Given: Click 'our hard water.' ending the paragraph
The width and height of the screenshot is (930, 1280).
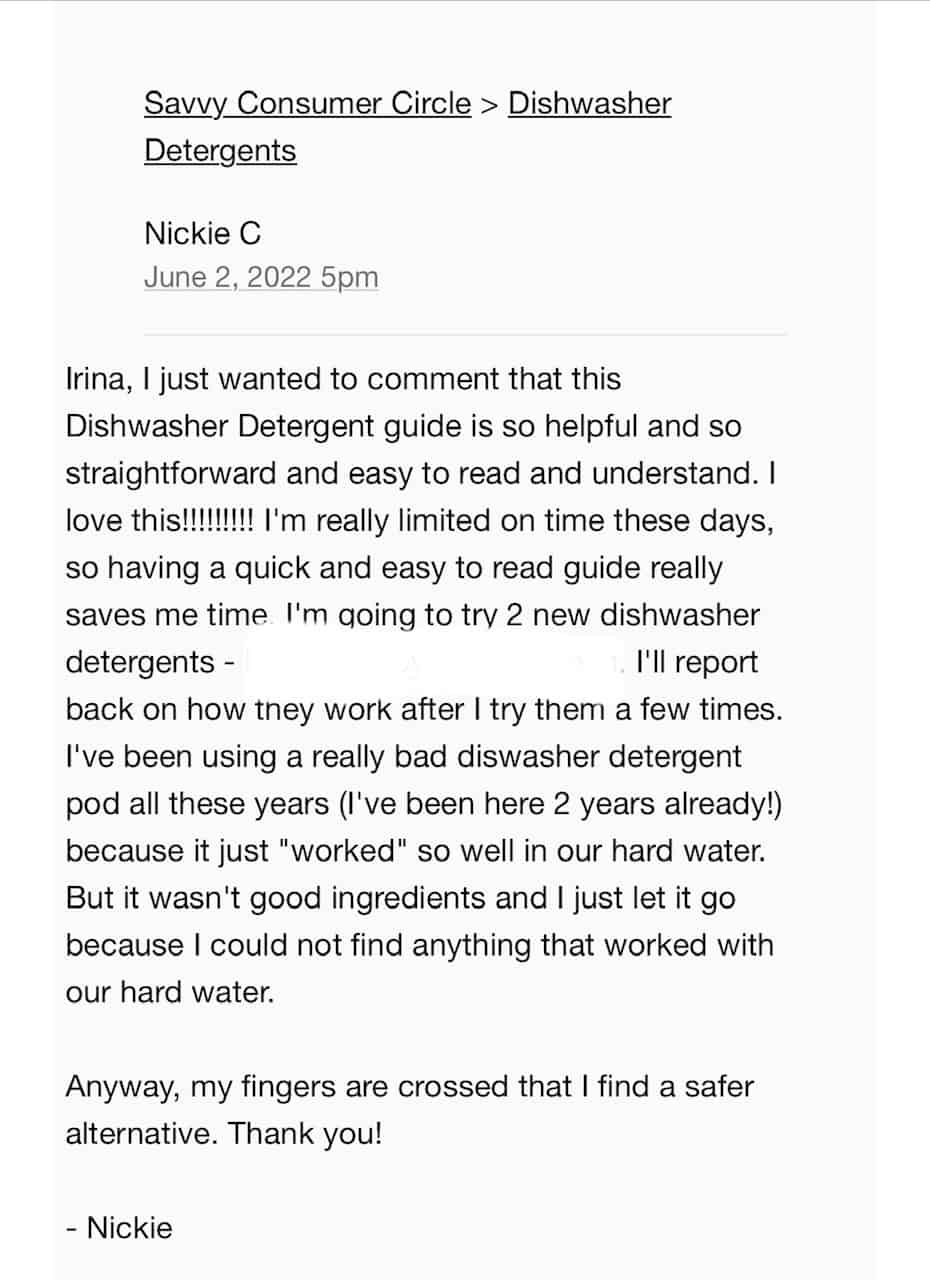Looking at the screenshot, I should (x=169, y=993).
